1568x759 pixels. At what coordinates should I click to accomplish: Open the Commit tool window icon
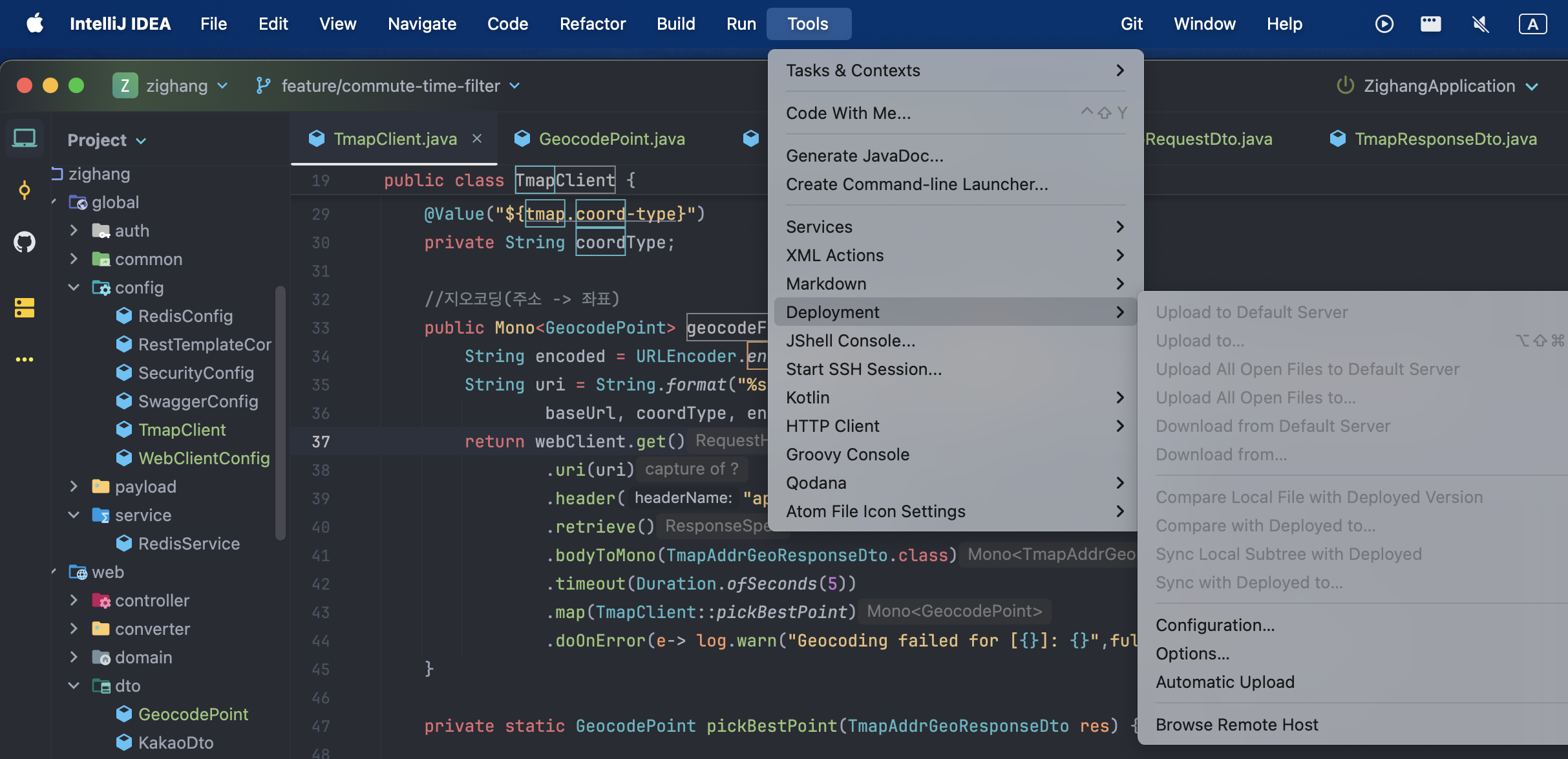coord(25,190)
